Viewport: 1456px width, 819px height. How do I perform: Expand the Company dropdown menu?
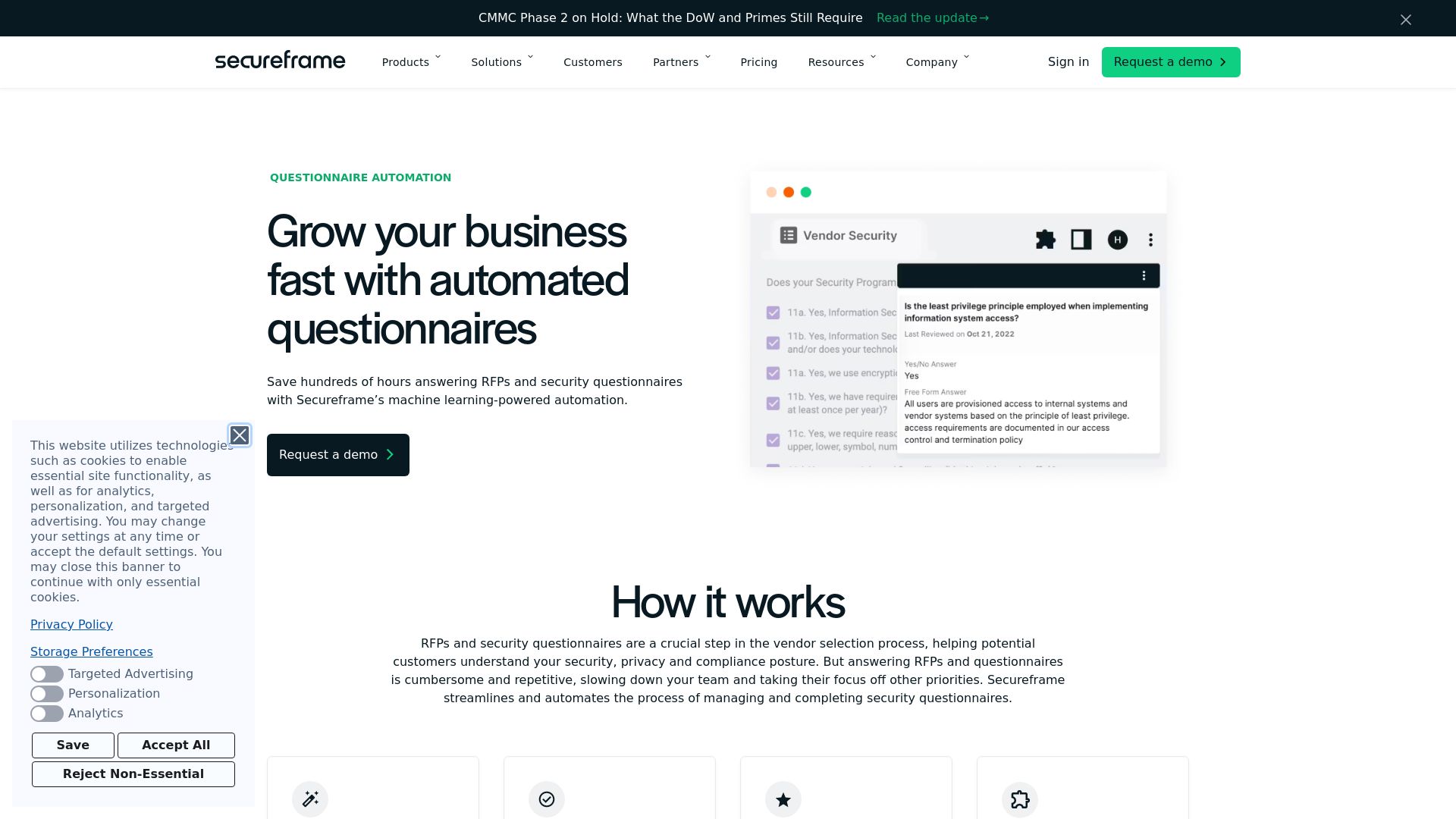click(x=937, y=62)
